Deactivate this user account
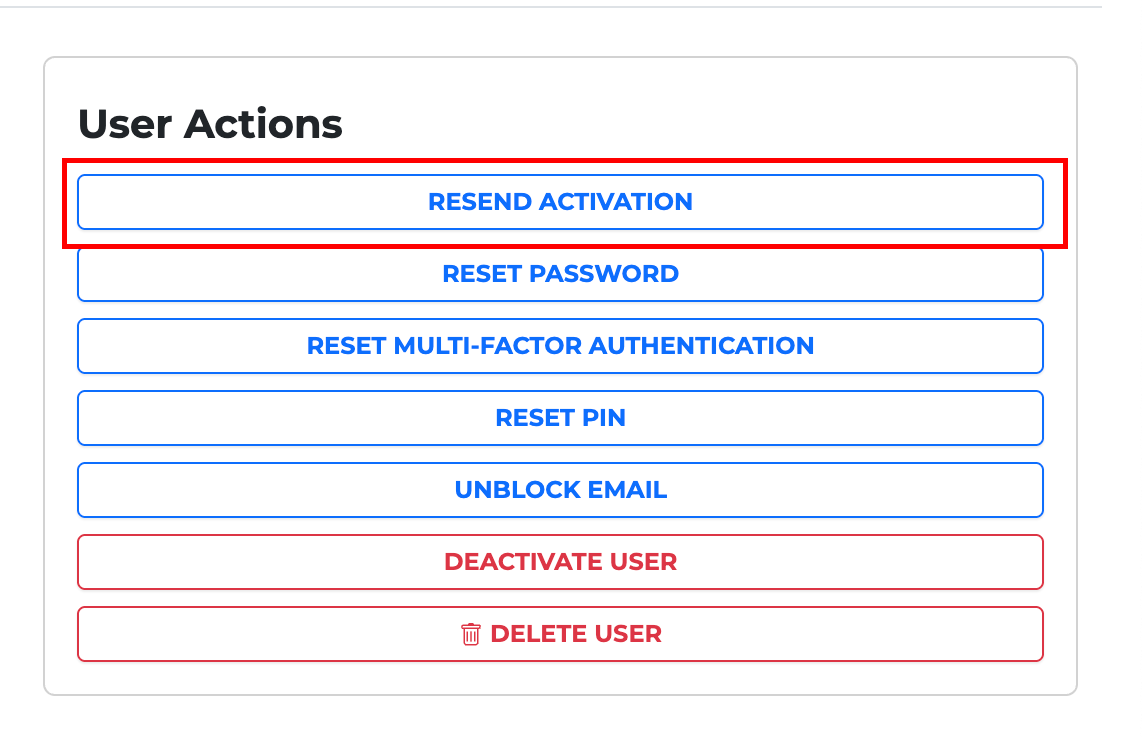The height and width of the screenshot is (737, 1142). (x=560, y=562)
